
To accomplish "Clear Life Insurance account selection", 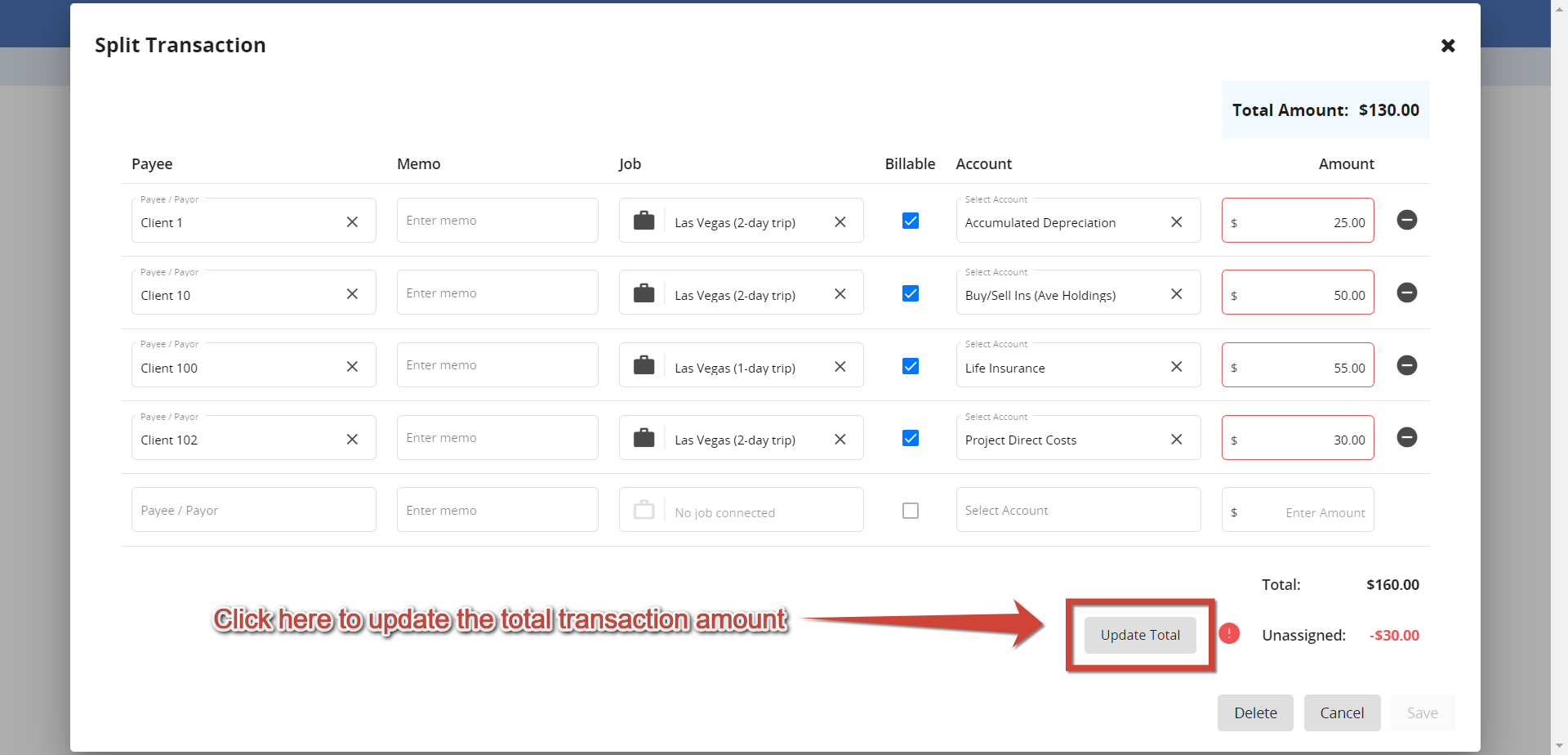I will [1177, 367].
